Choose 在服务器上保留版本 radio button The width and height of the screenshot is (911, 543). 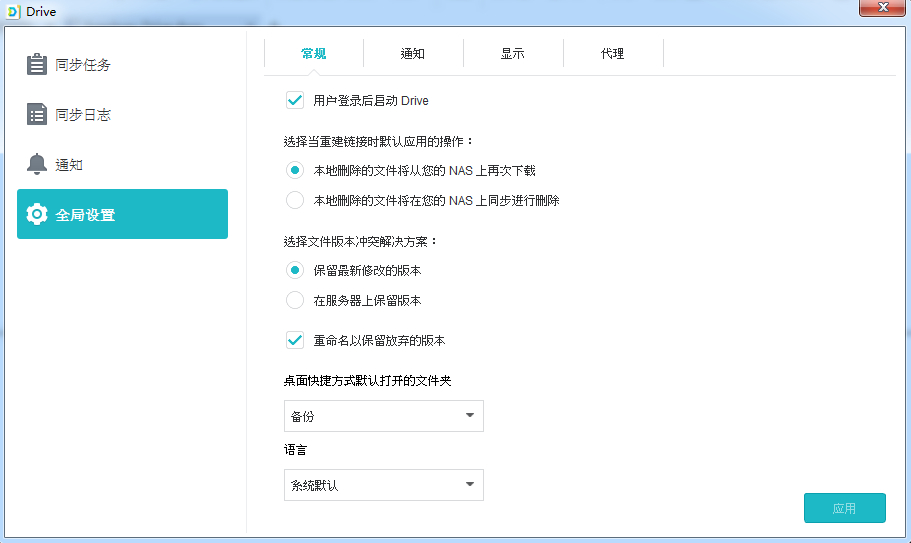click(x=295, y=300)
